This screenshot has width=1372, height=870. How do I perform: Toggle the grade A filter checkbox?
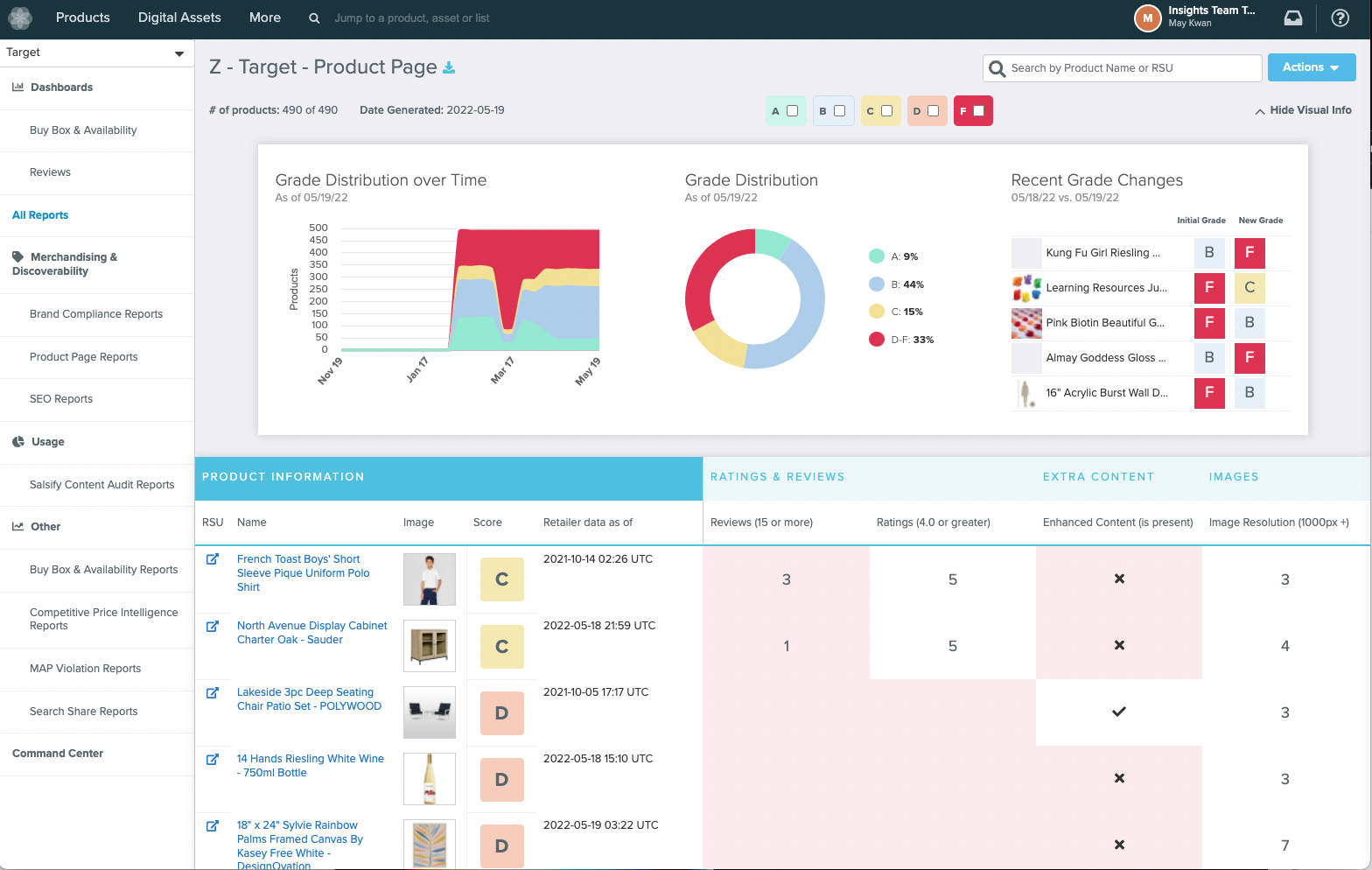pyautogui.click(x=792, y=110)
